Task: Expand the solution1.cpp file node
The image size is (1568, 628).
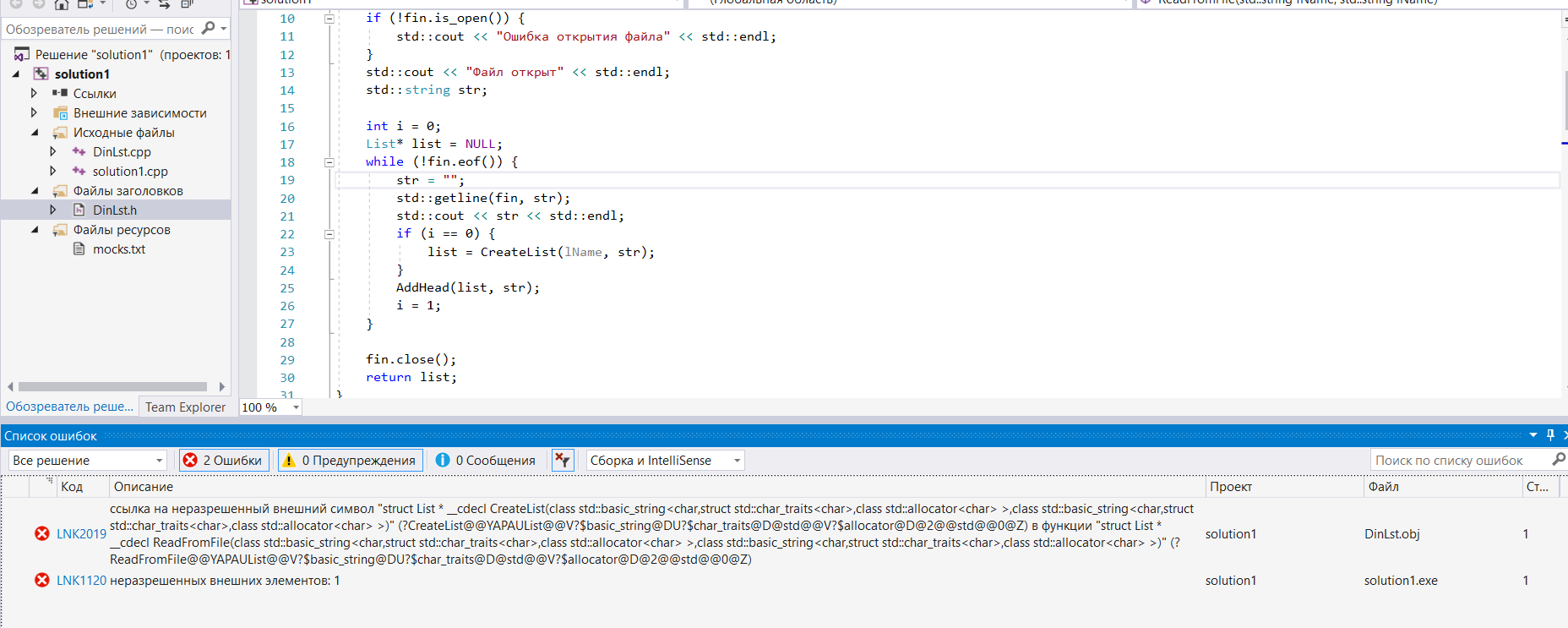Action: (x=53, y=171)
